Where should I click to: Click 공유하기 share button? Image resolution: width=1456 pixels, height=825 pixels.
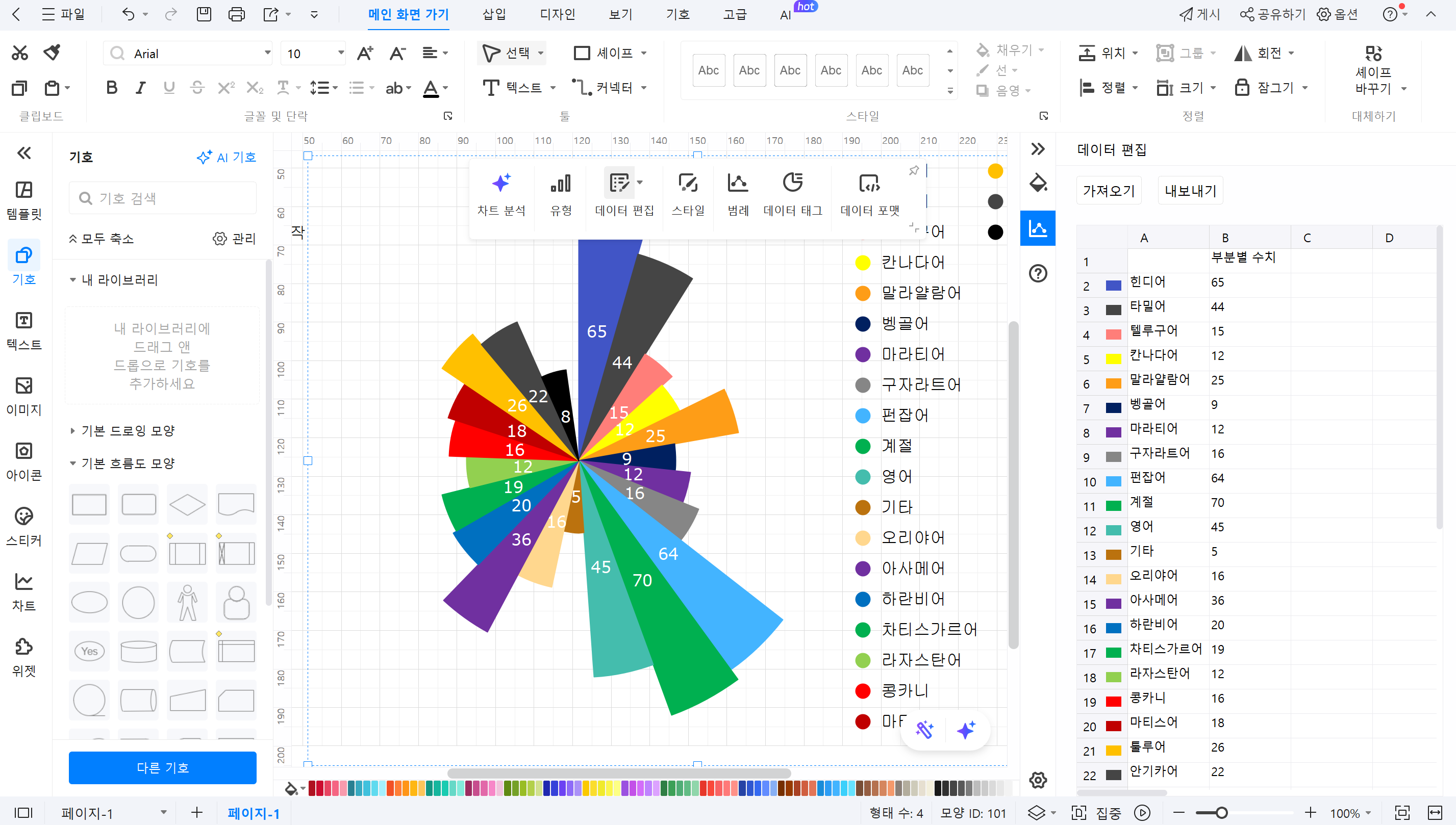click(1272, 14)
